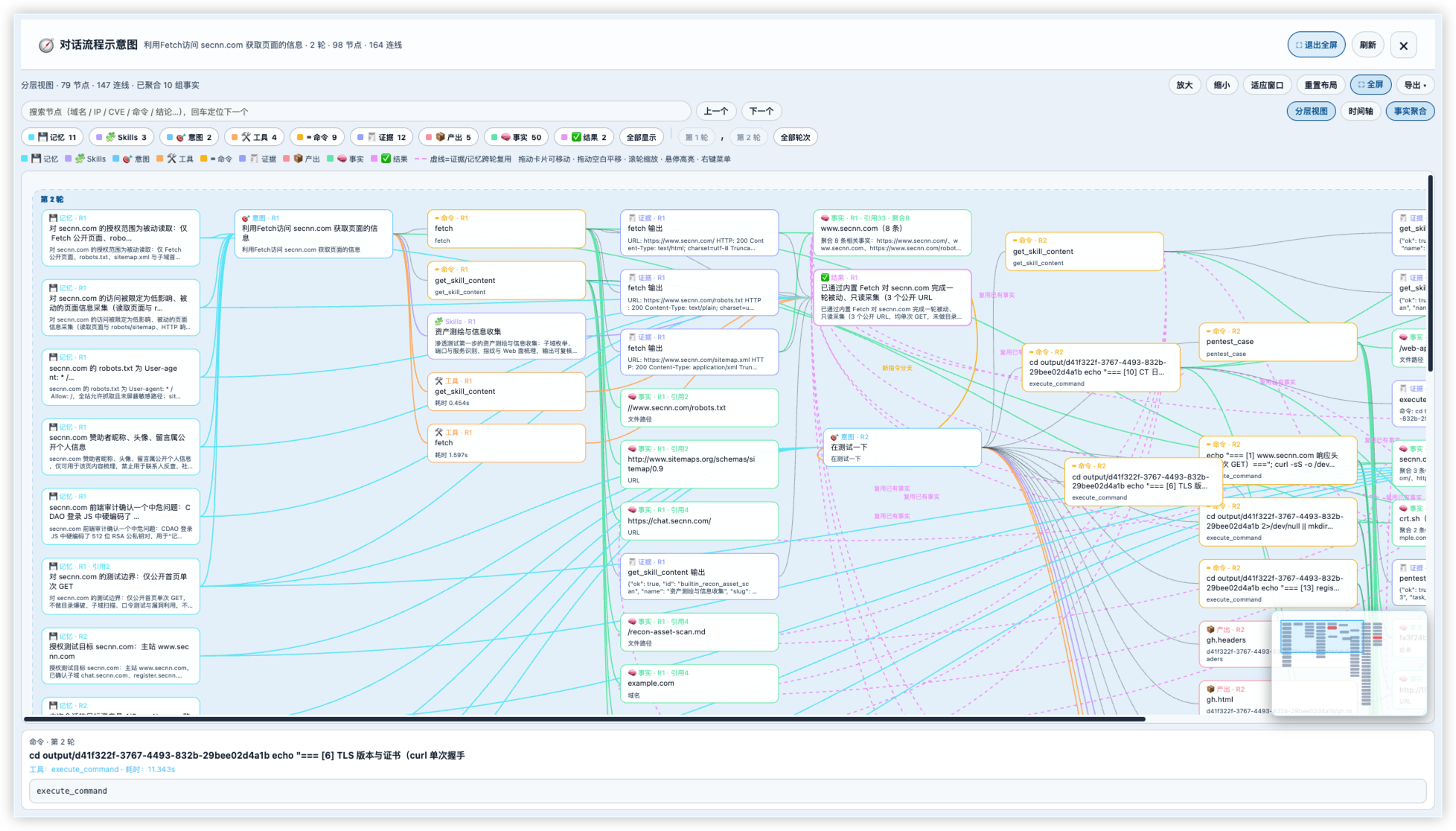The width and height of the screenshot is (1456, 831).
Task: Click the horizontal scrollbar below graph
Action: 584,719
